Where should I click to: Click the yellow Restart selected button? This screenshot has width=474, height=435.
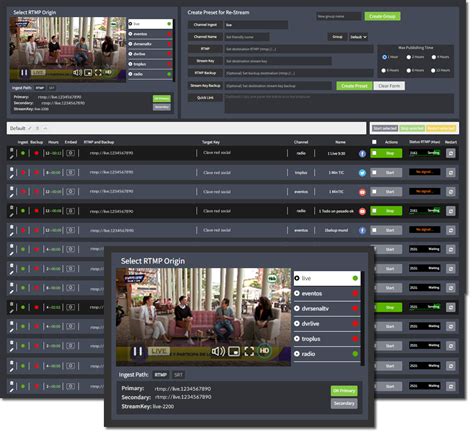point(441,128)
